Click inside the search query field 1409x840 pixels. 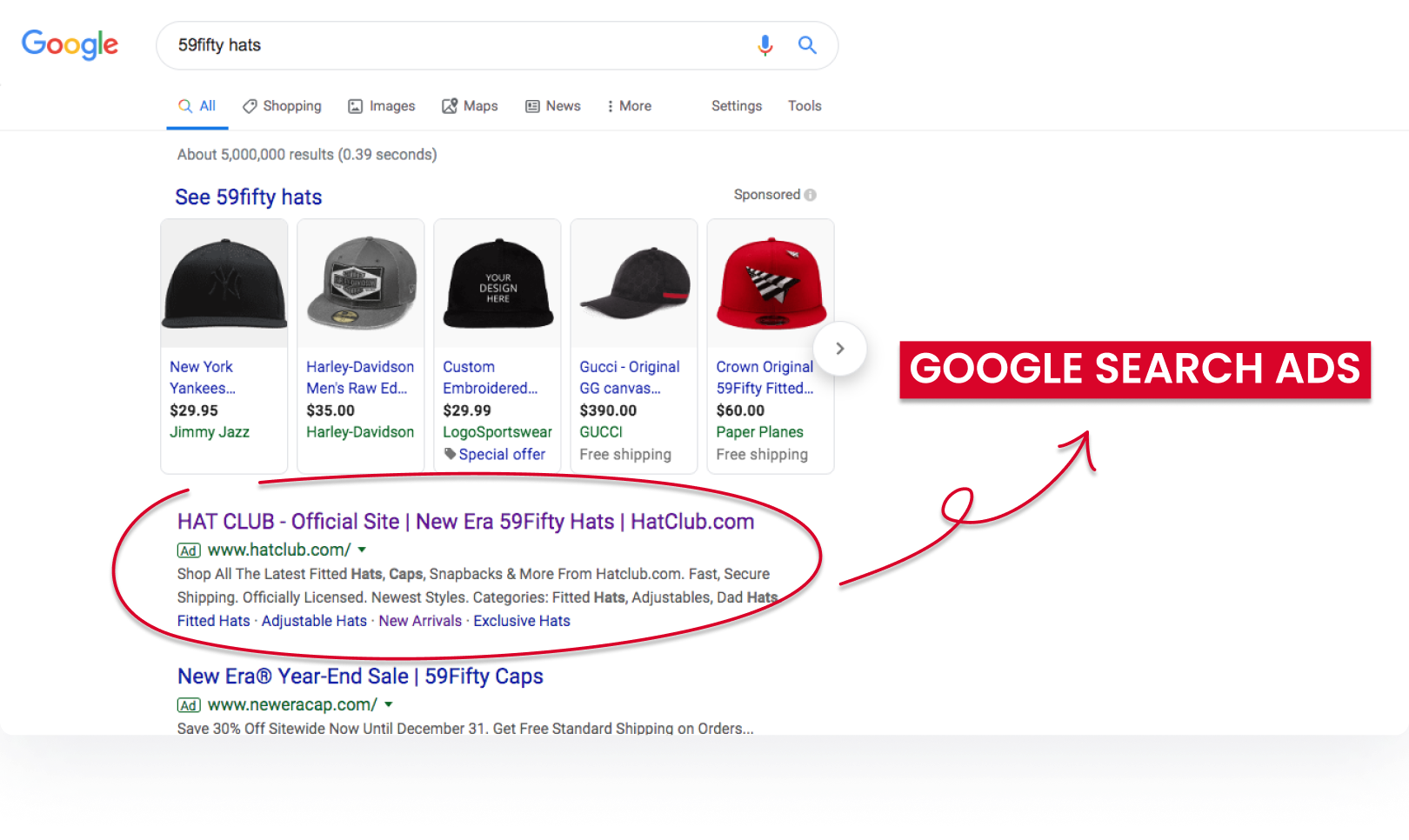coord(435,45)
